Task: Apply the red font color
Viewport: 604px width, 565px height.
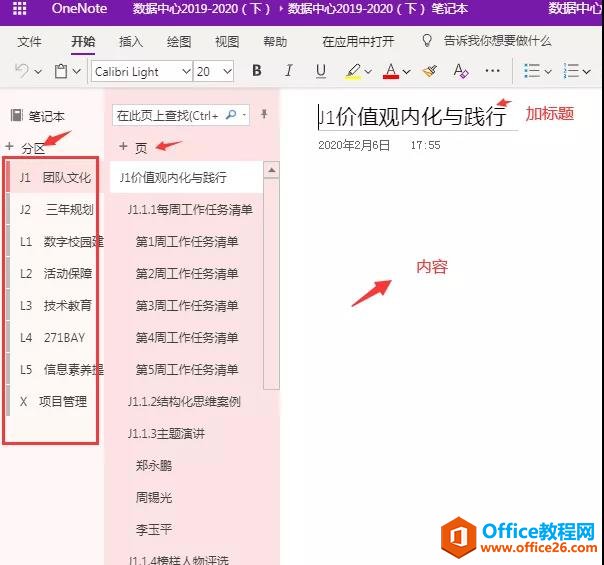Action: (391, 71)
